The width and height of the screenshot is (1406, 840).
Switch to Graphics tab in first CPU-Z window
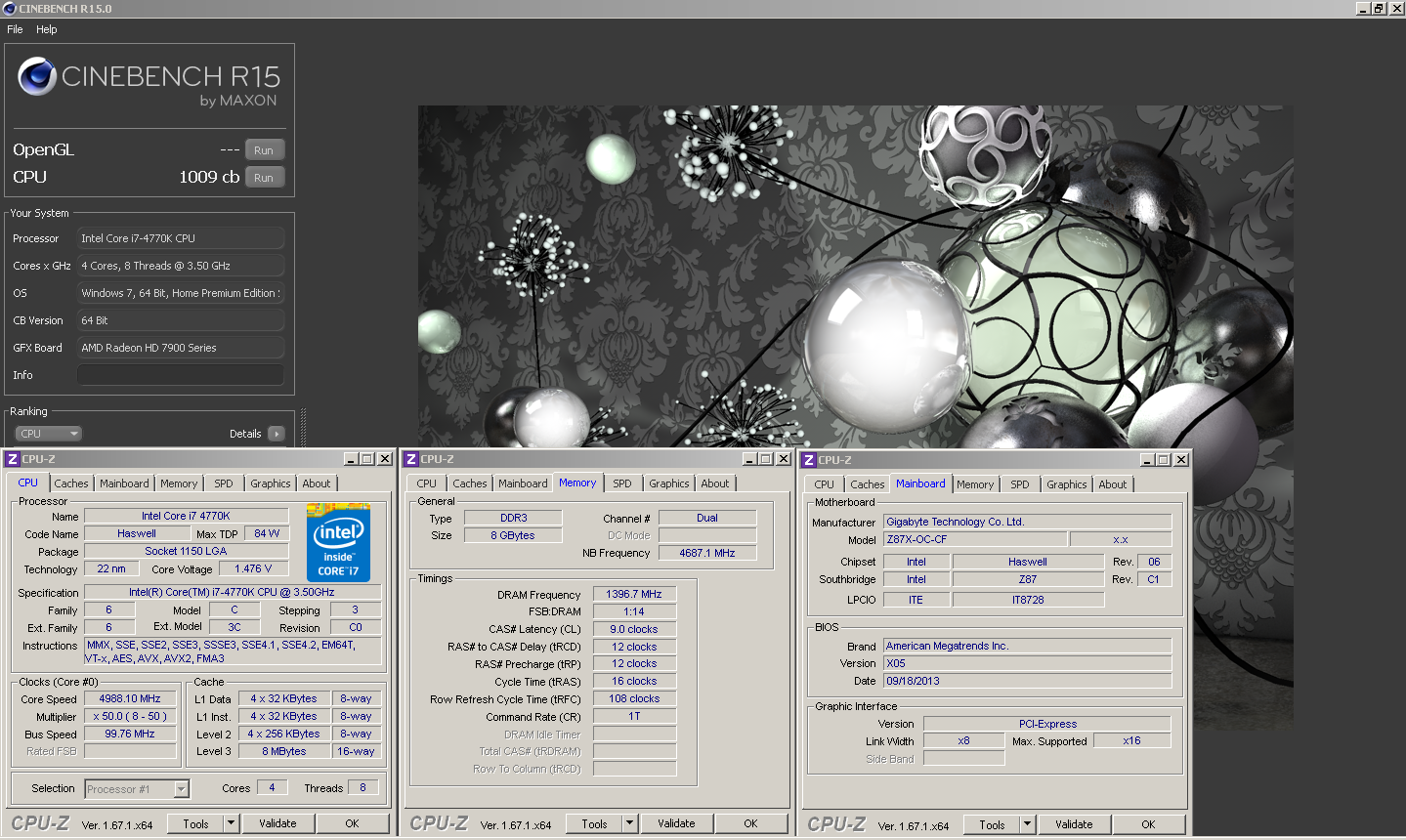(x=271, y=483)
